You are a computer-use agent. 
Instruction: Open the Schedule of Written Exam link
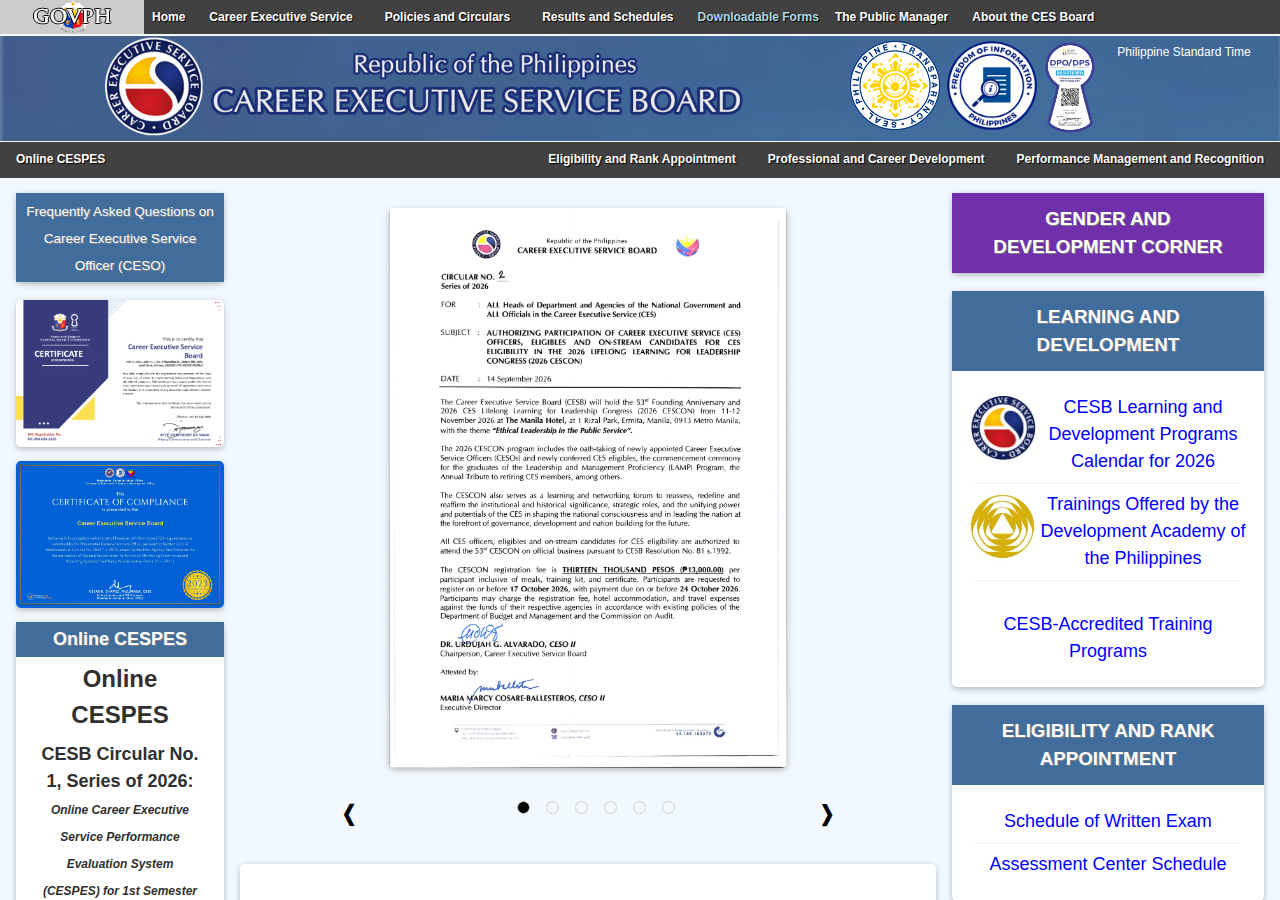(1108, 821)
